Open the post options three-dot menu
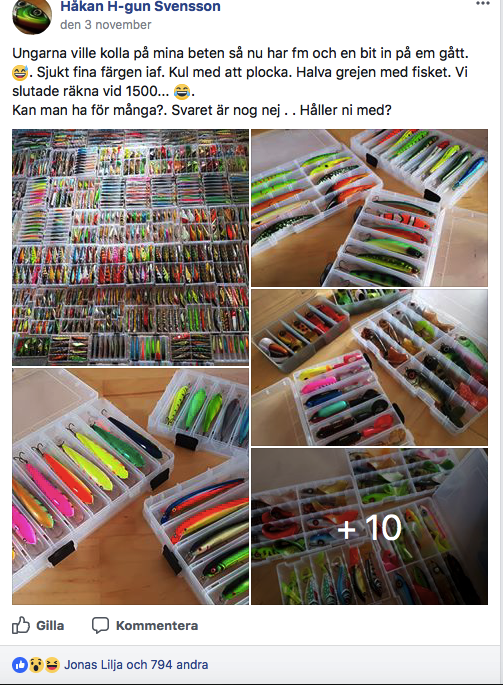Screen dimensions: 503x685 click(x=482, y=3)
